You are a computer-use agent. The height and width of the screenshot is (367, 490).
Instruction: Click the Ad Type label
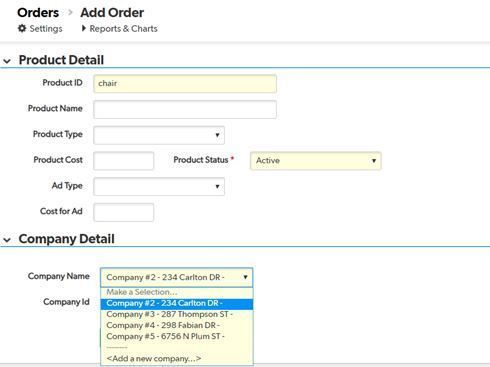[67, 186]
